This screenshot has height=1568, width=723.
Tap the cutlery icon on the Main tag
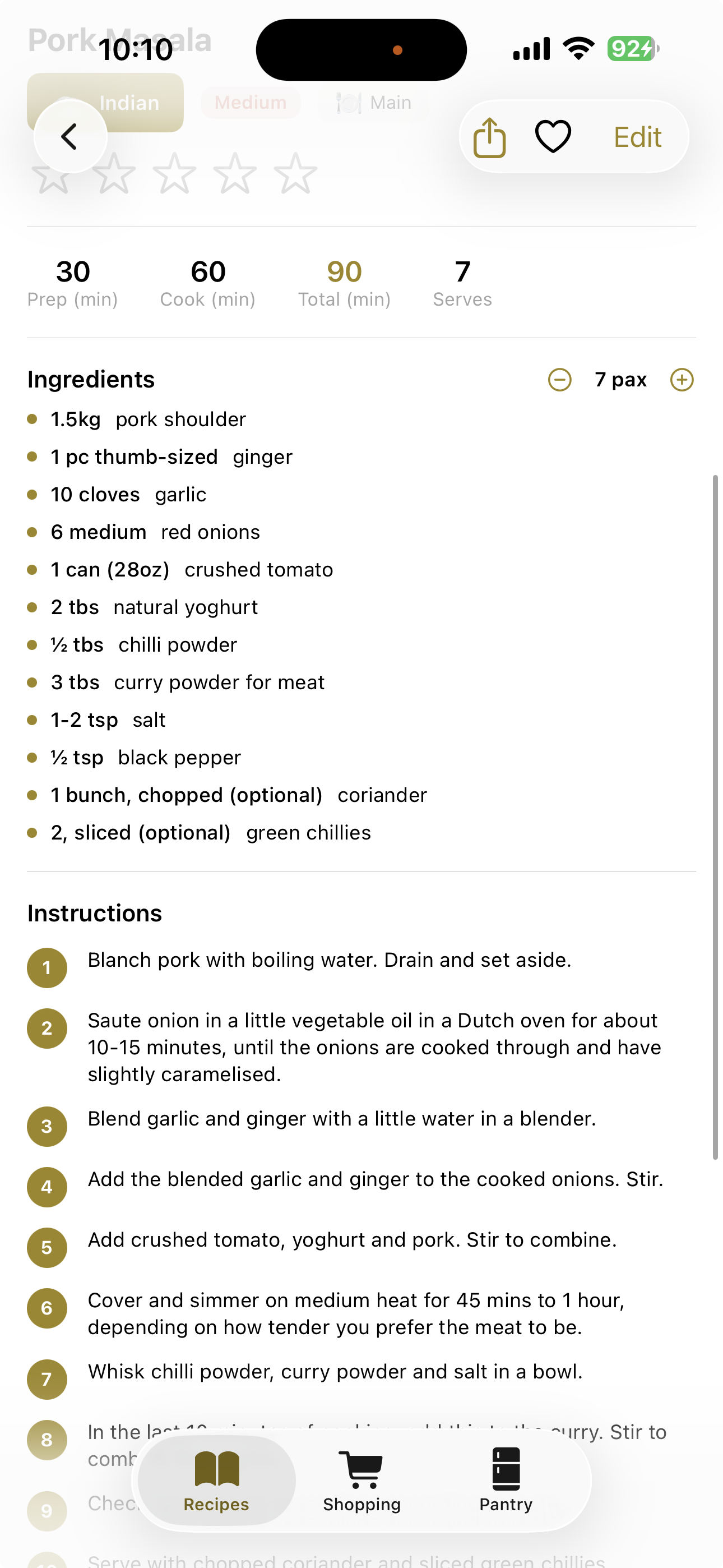pos(347,102)
